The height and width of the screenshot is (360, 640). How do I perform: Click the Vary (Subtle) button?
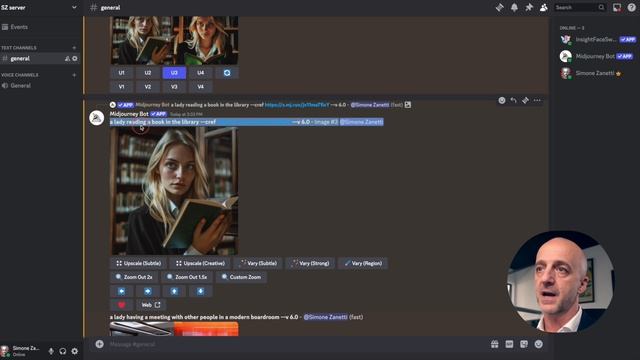point(258,263)
